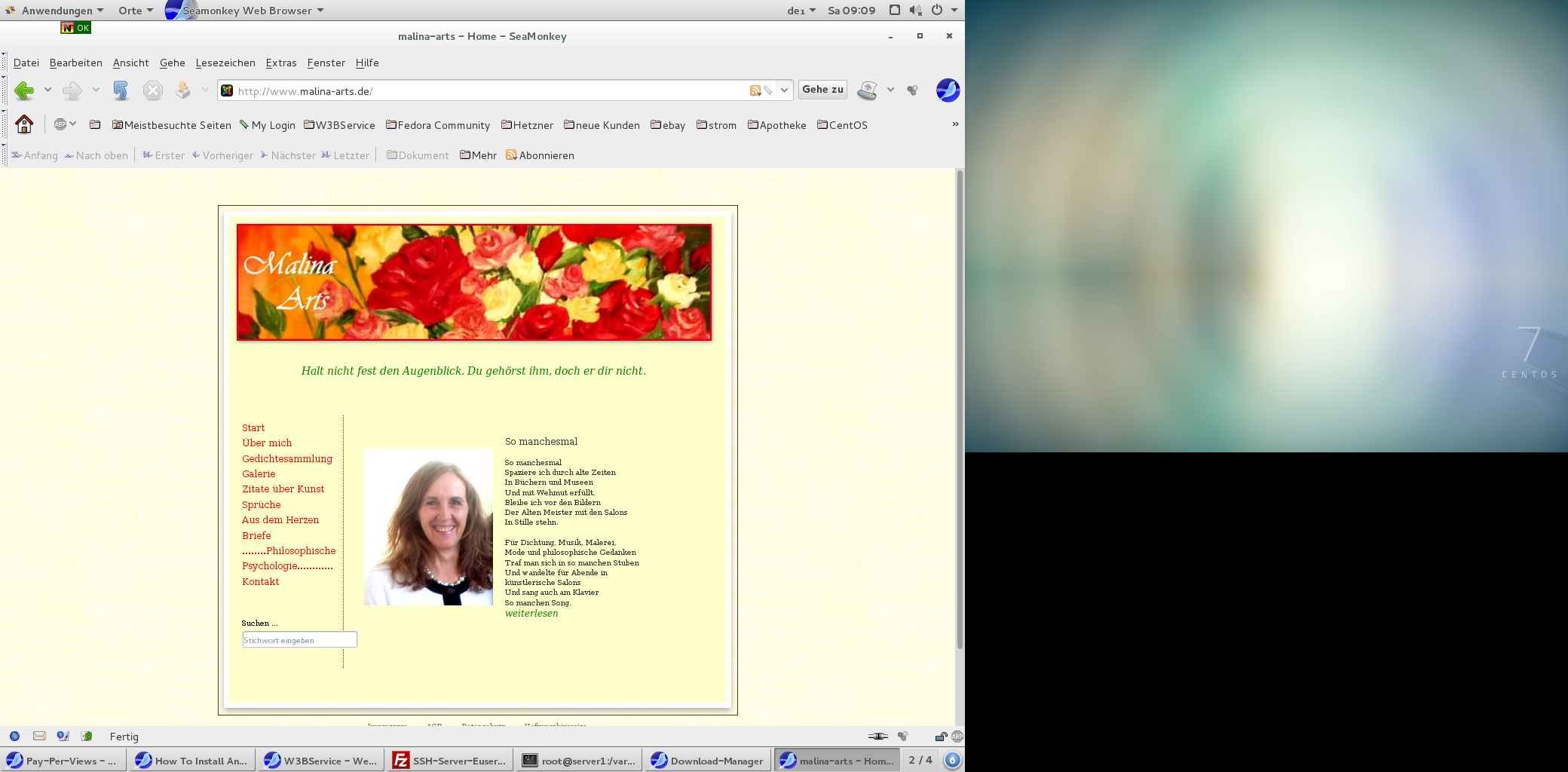The width and height of the screenshot is (1568, 772).
Task: Follow the weiterlesen link
Action: (x=531, y=614)
